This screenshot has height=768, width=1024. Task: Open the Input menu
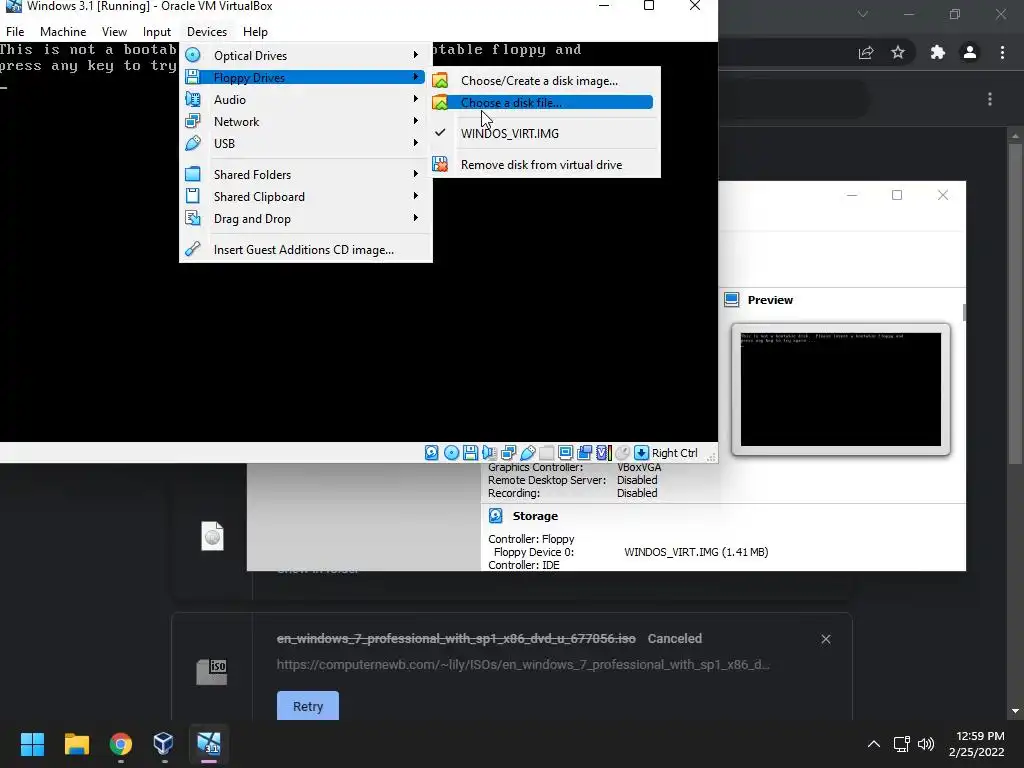click(157, 31)
